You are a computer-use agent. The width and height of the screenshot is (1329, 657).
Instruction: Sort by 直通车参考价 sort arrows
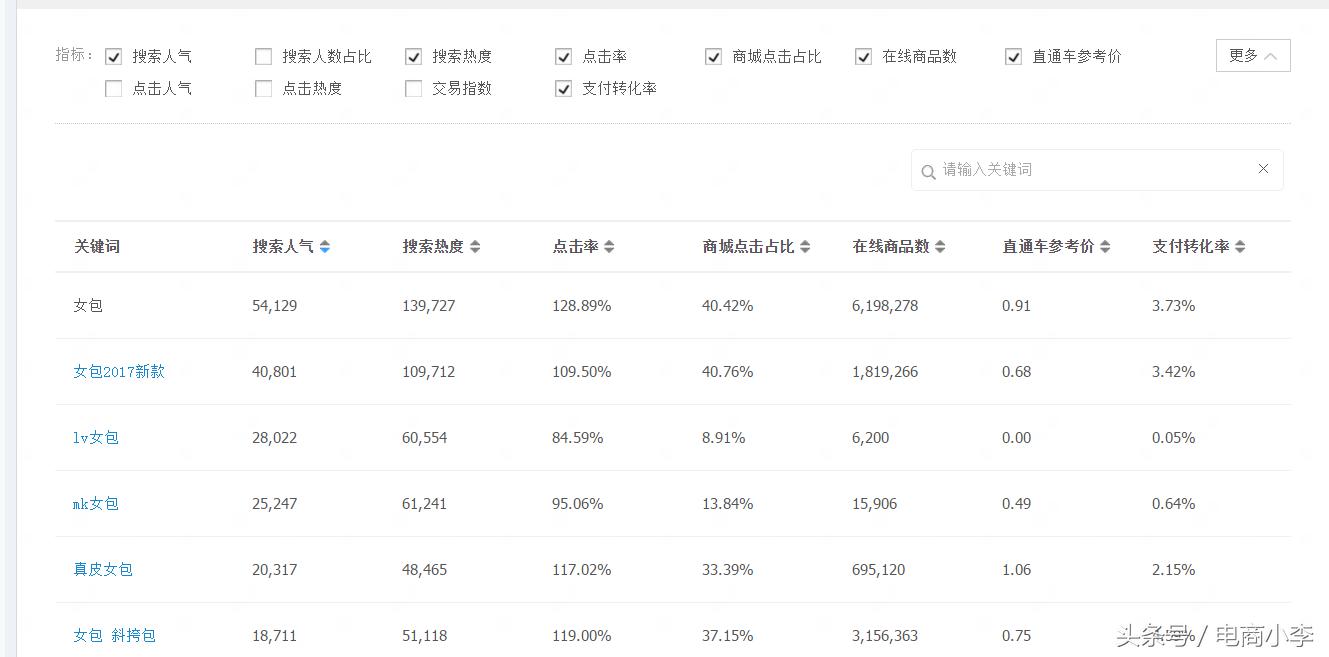pos(1103,246)
